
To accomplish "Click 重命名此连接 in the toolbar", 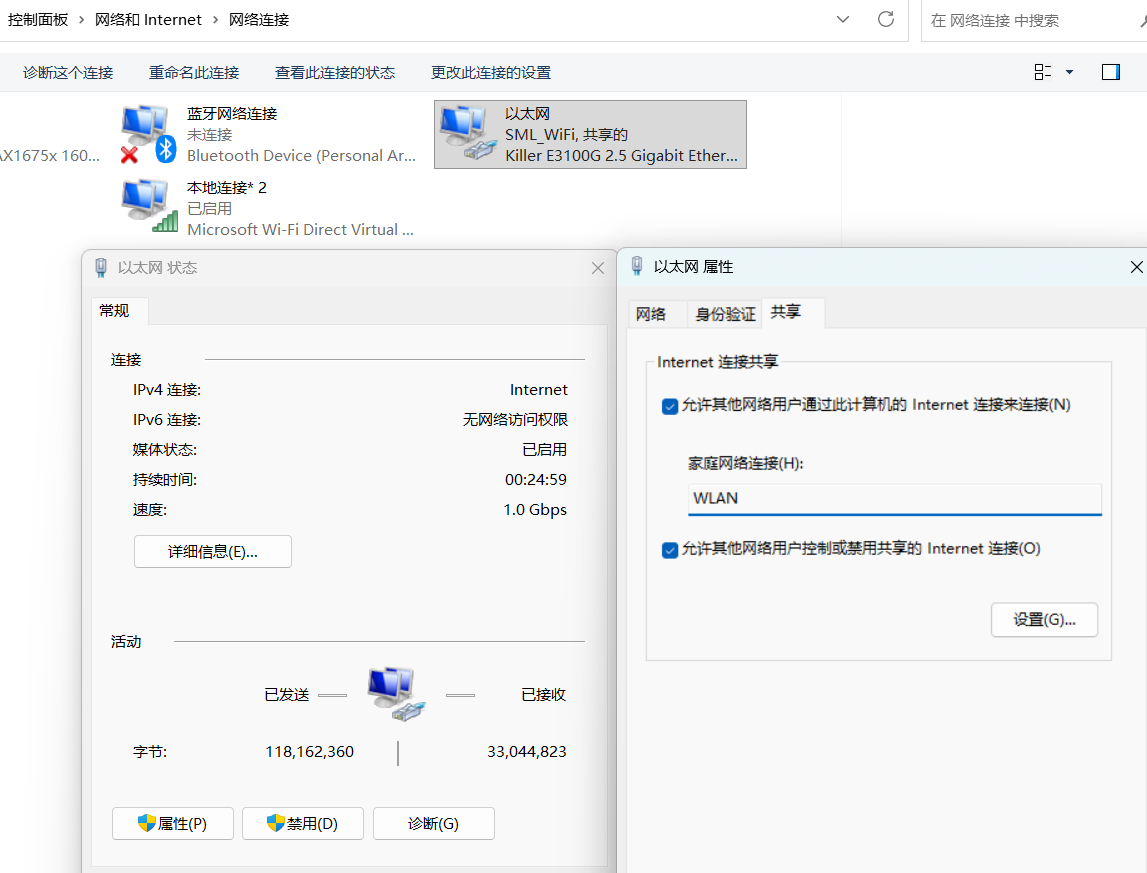I will [x=194, y=72].
